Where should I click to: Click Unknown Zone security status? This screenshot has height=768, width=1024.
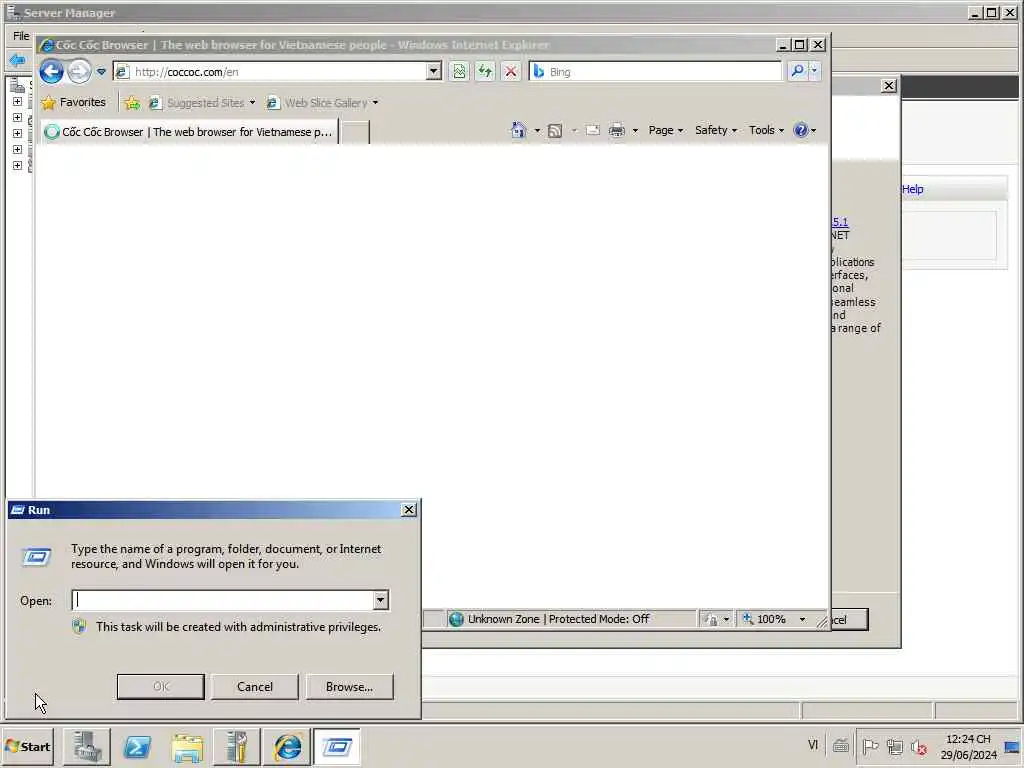[558, 619]
